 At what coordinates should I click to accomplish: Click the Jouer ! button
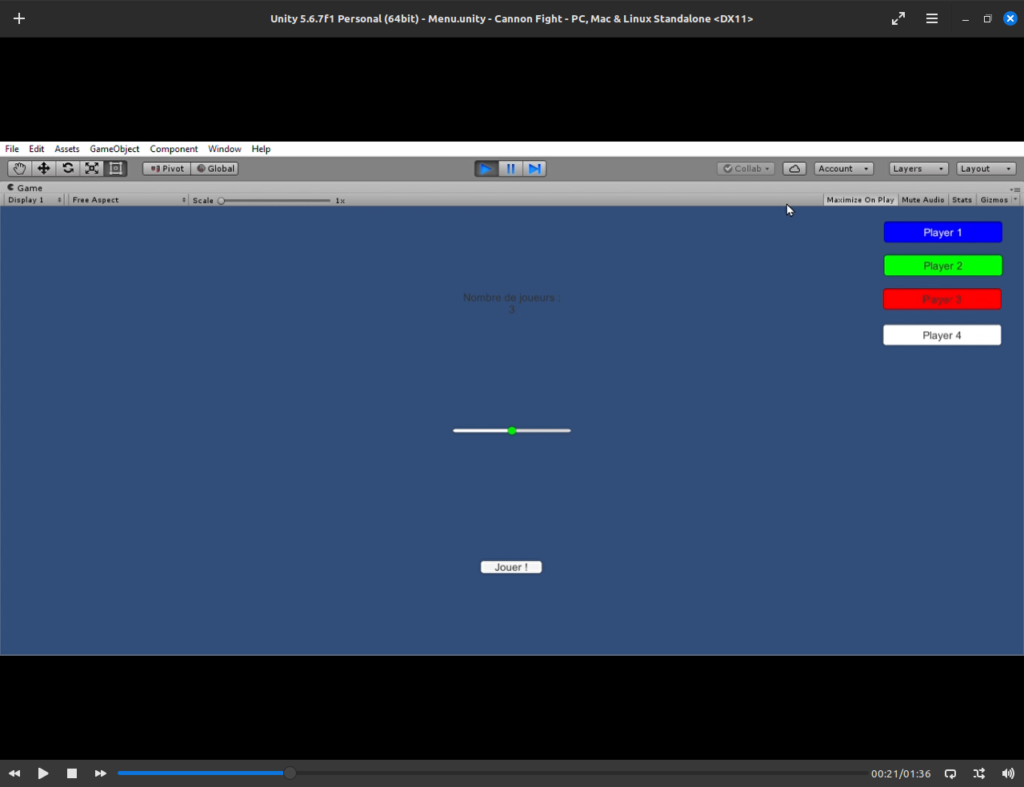coord(511,567)
